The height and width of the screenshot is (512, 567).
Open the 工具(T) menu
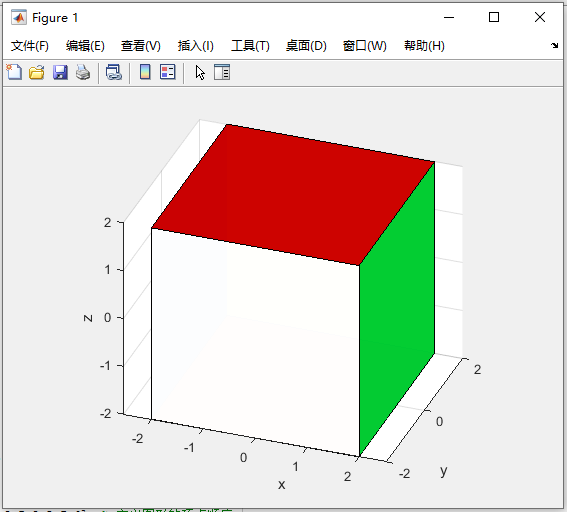(x=250, y=46)
